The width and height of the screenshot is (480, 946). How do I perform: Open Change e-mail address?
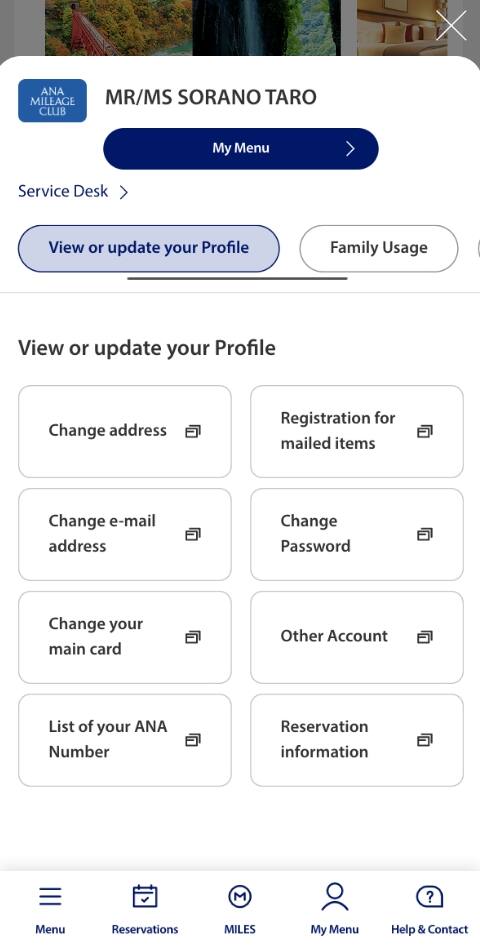125,535
